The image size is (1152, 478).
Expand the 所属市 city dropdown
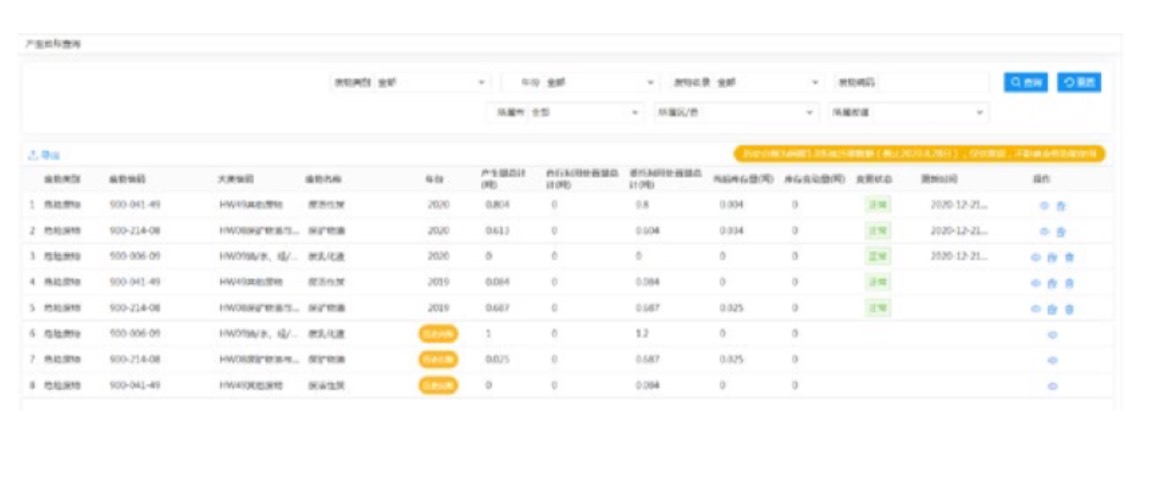pyautogui.click(x=565, y=113)
